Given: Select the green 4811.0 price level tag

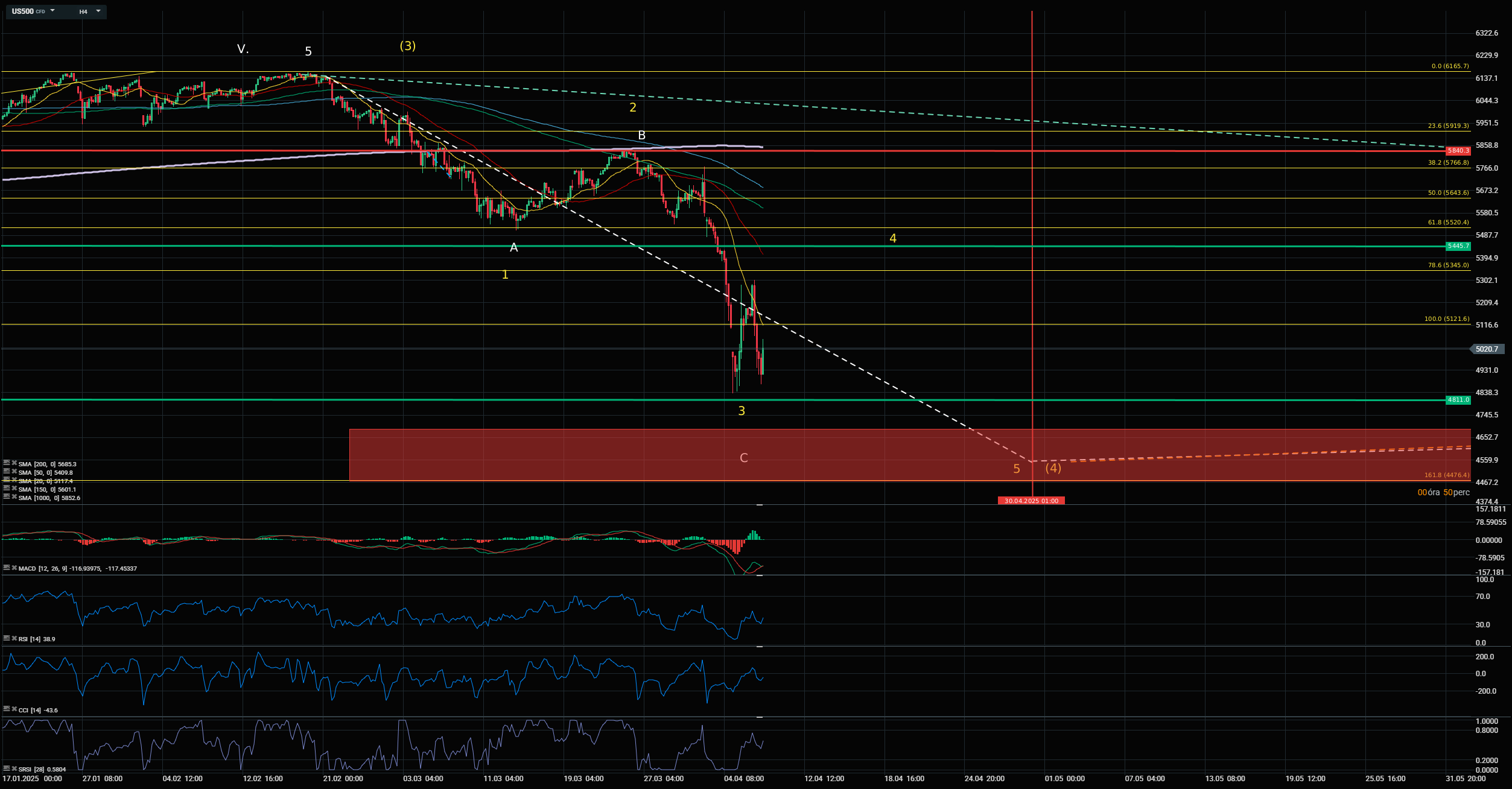Looking at the screenshot, I should 1458,400.
